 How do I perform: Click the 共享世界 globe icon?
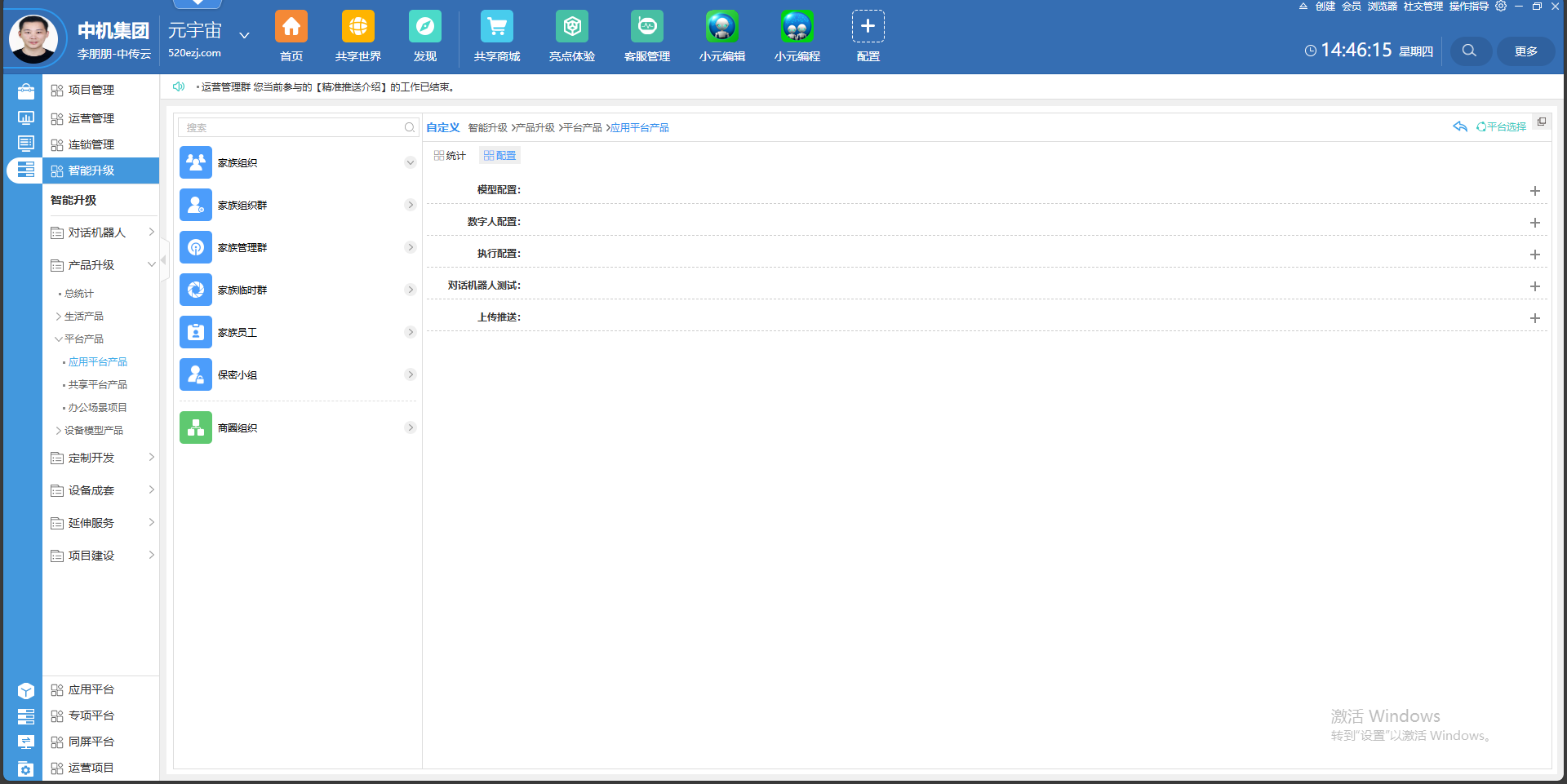[x=357, y=27]
